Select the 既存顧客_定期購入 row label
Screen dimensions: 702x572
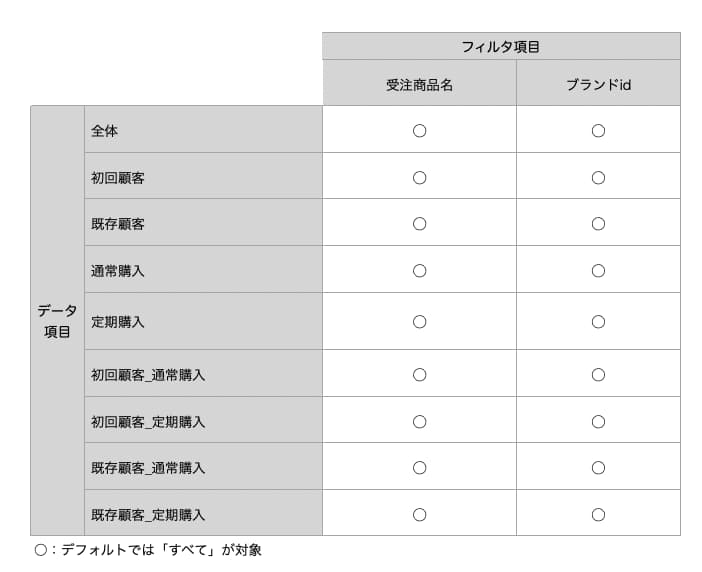pos(148,515)
